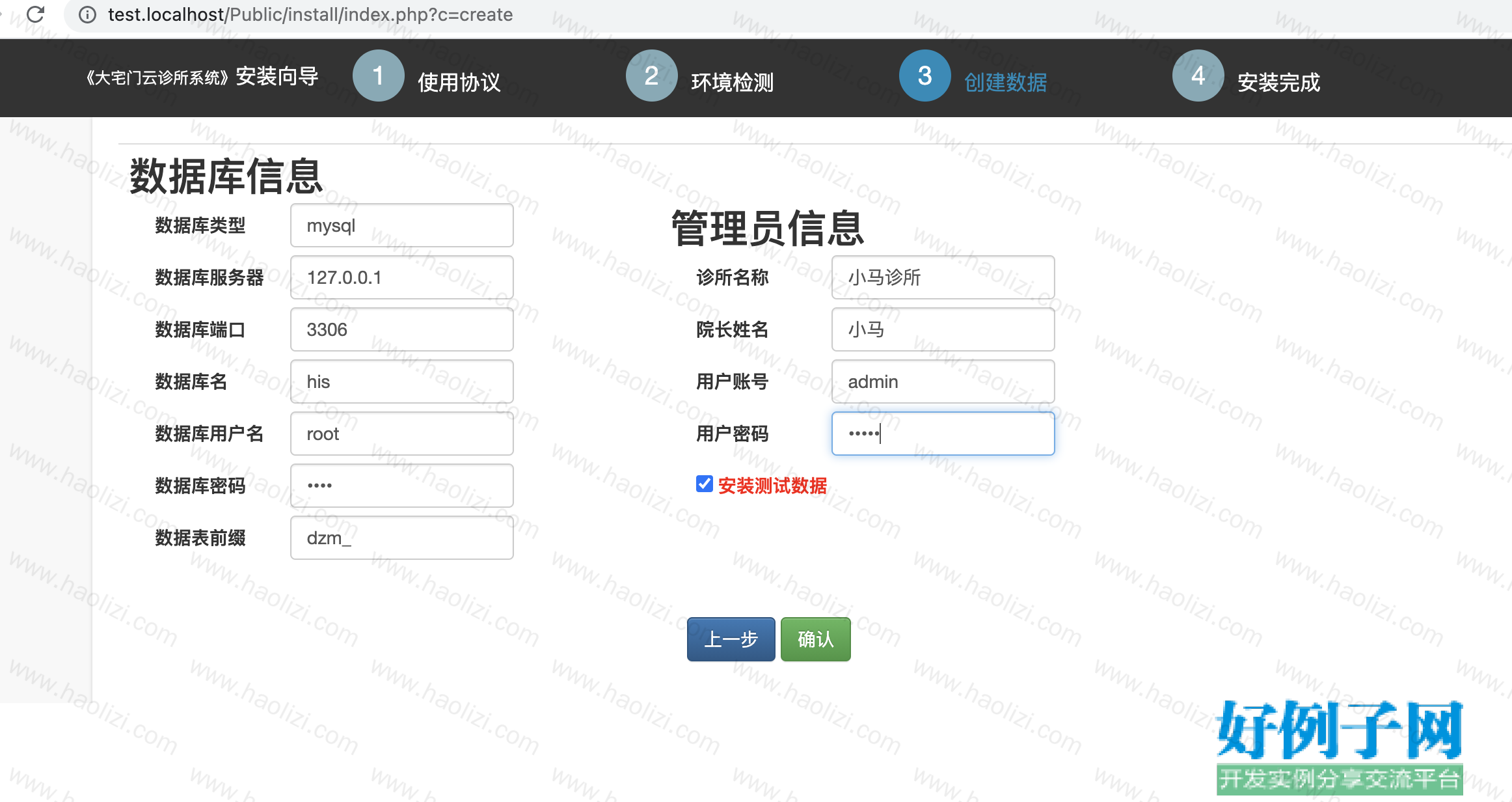
Task: Submit with the green 确认 button
Action: 816,639
